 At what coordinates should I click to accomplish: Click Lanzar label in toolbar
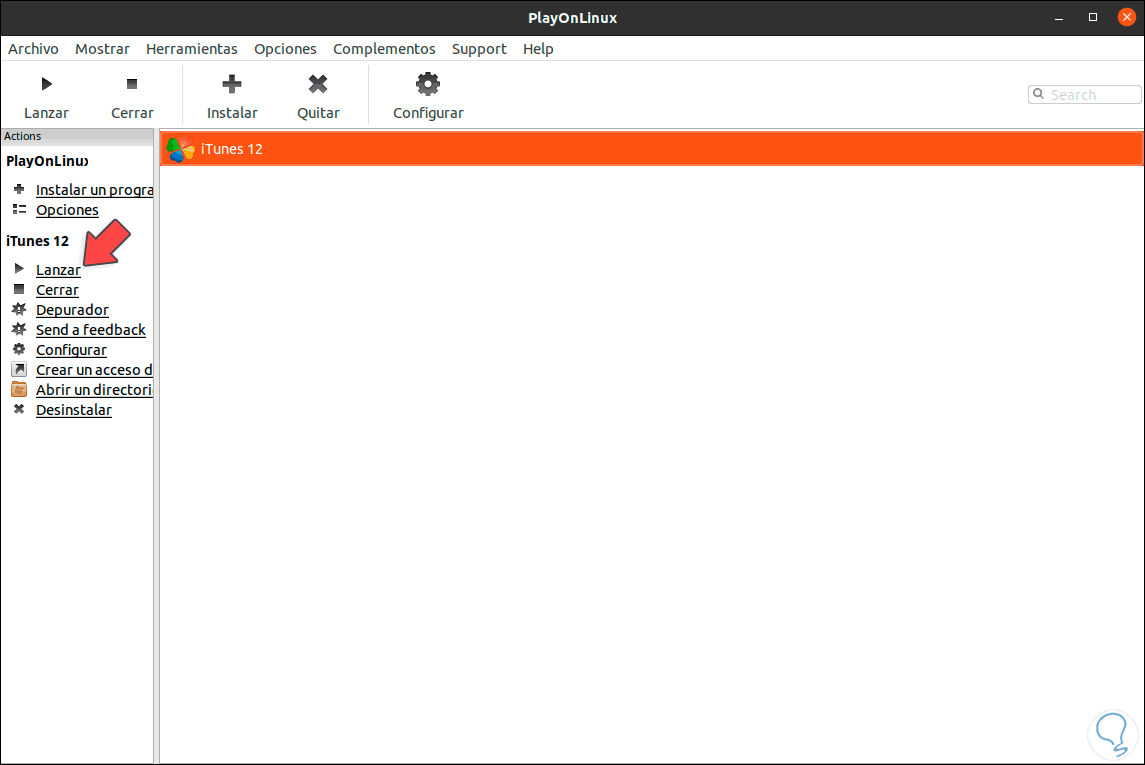46,113
